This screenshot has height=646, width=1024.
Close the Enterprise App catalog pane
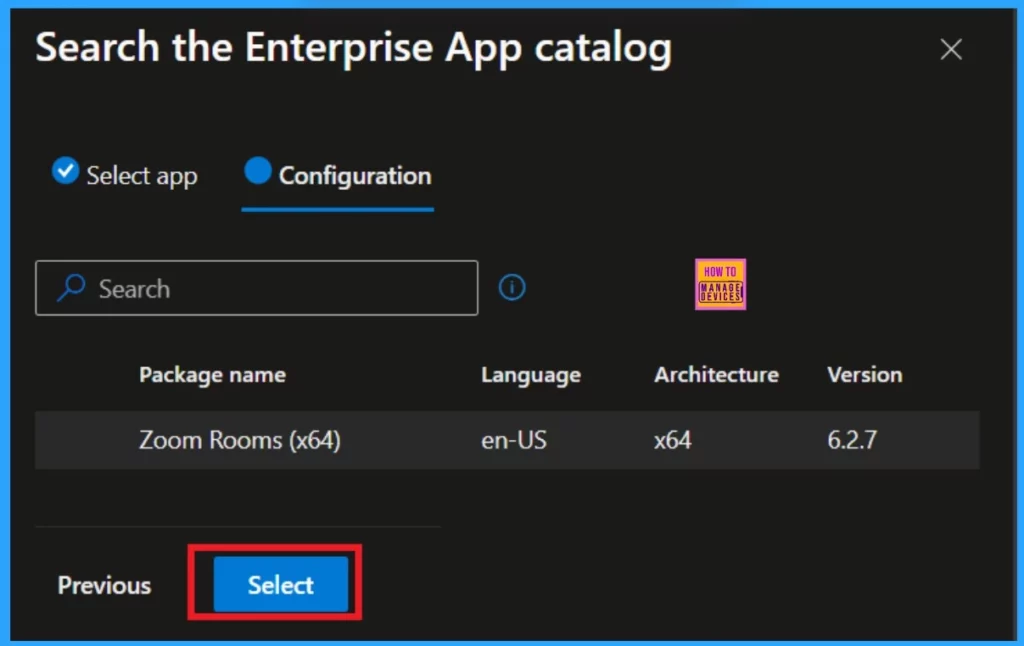tap(951, 50)
